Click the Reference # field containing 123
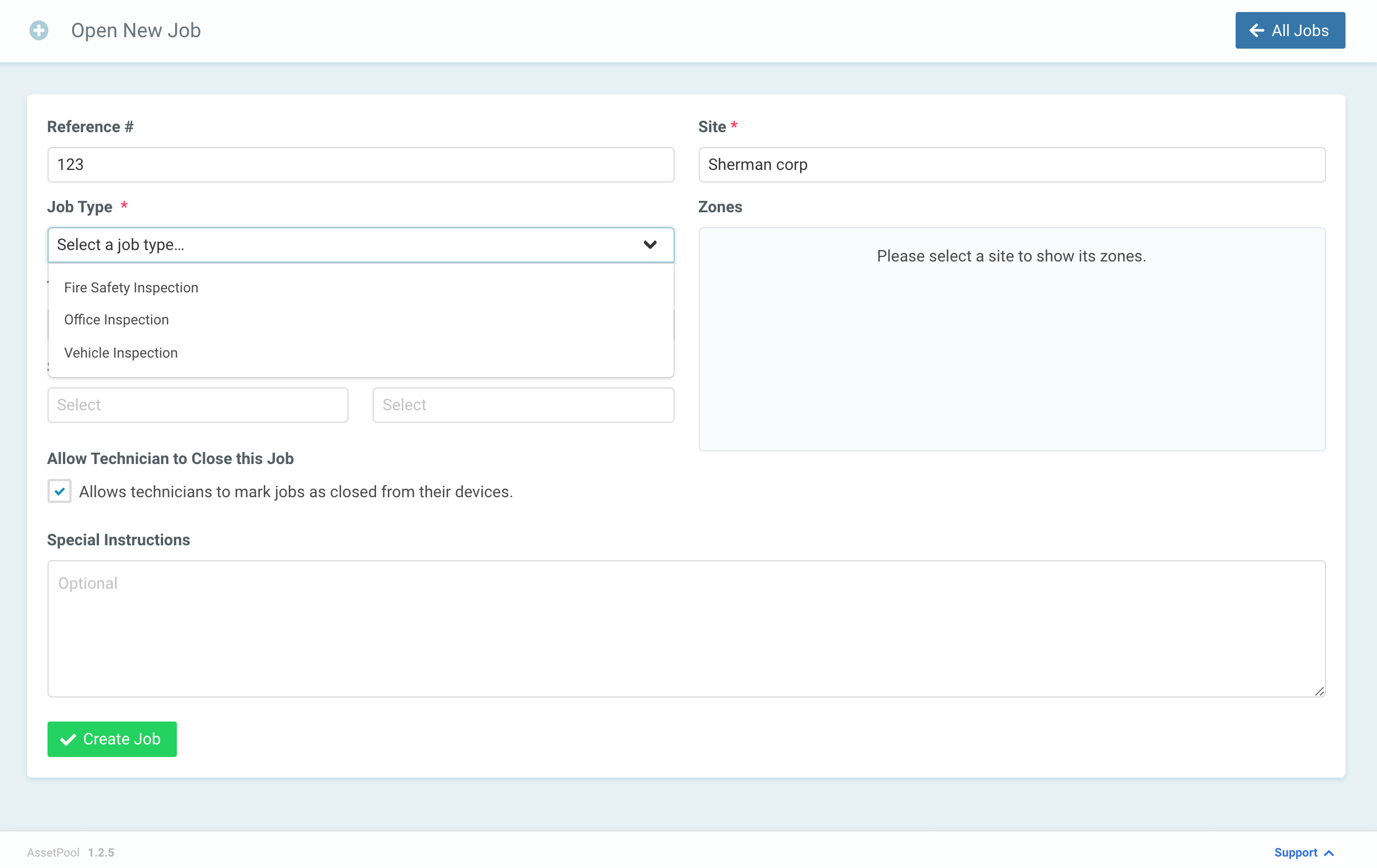The height and width of the screenshot is (868, 1377). coord(360,165)
